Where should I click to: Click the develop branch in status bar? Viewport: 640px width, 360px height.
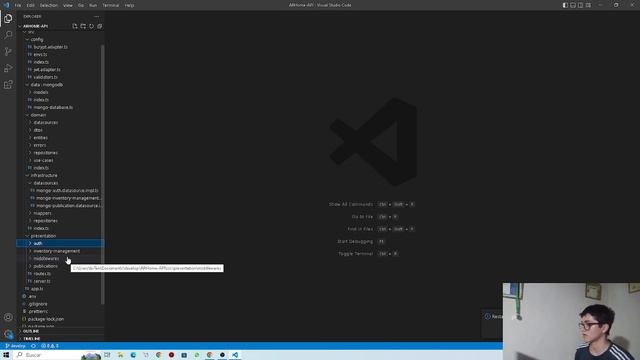(16, 346)
